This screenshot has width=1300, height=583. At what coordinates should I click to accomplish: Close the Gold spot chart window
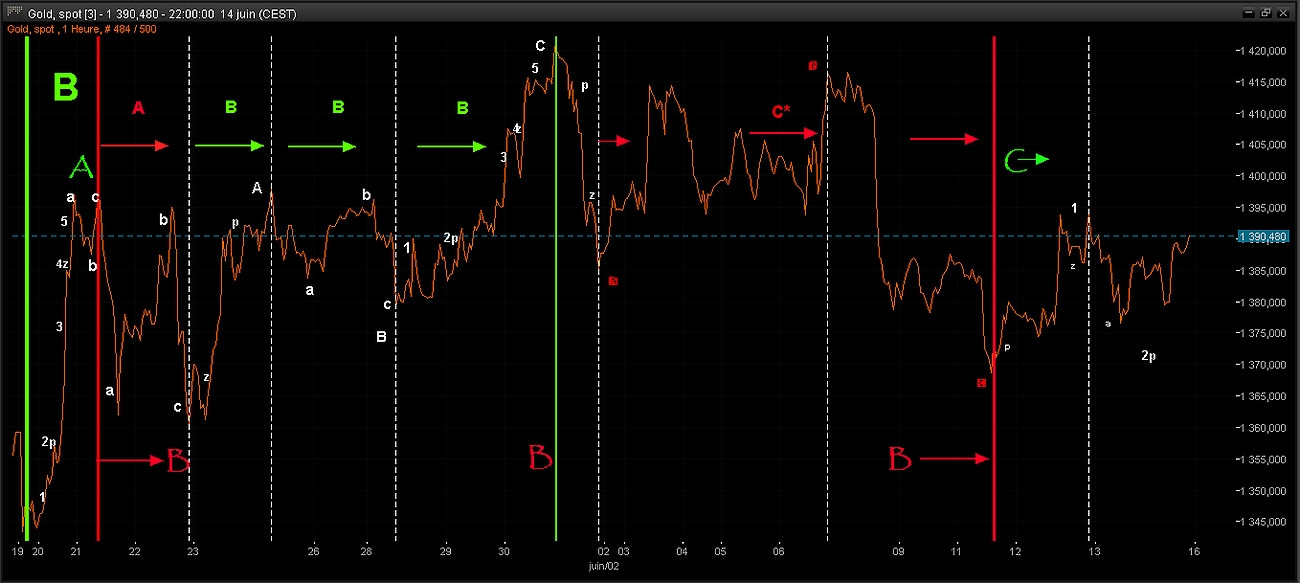(1282, 13)
